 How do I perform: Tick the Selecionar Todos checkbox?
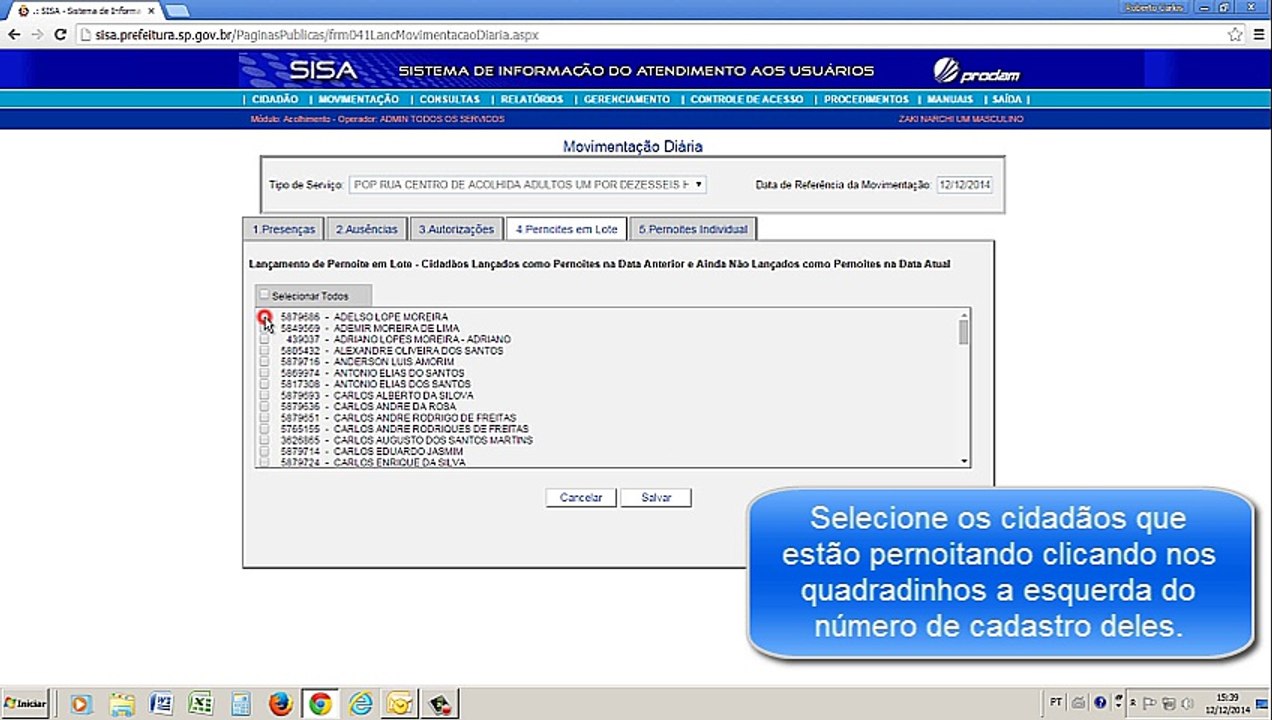coord(264,295)
